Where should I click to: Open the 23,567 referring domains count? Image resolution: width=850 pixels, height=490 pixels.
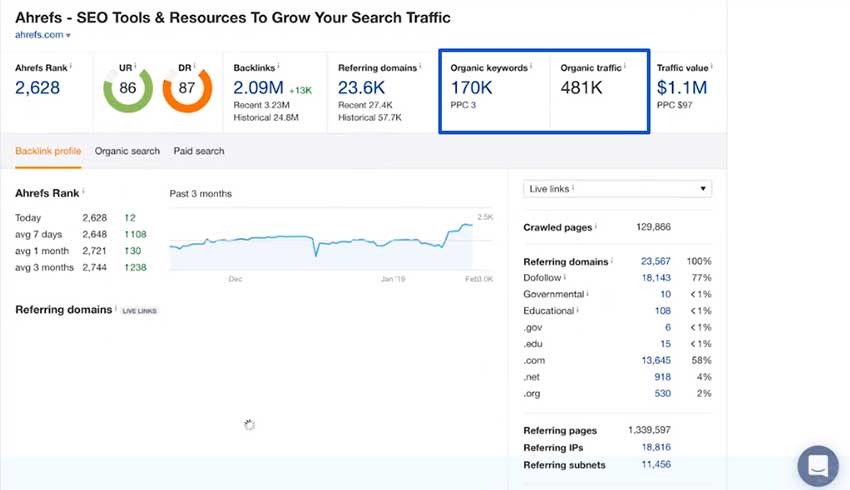point(656,261)
